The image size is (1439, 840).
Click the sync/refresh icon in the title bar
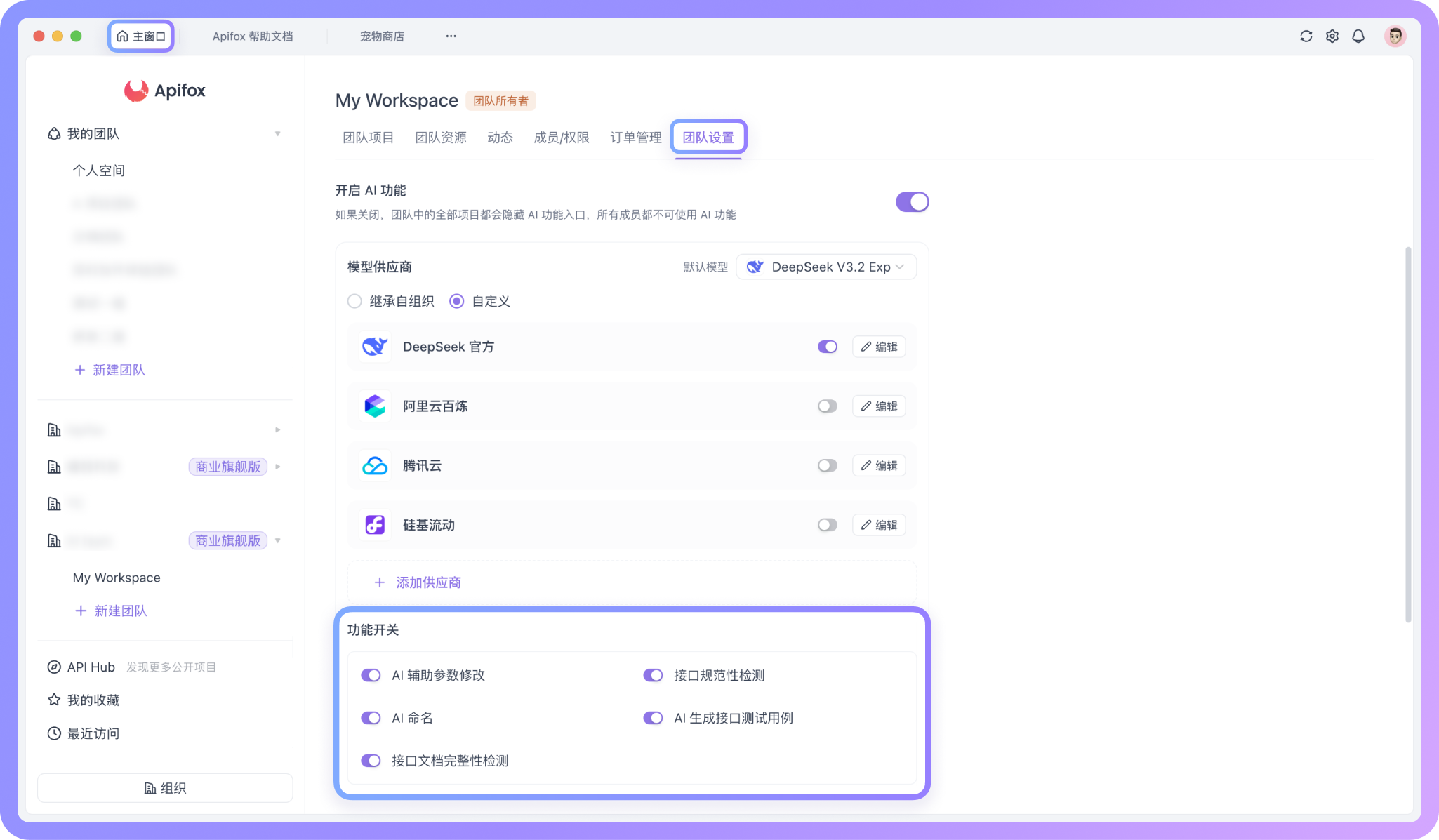(x=1306, y=36)
